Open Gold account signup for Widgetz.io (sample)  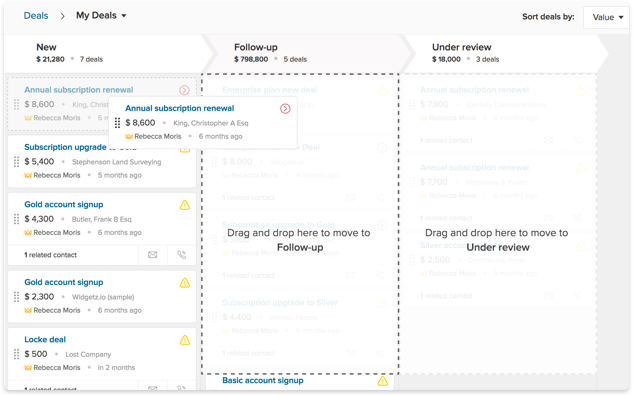pyautogui.click(x=64, y=282)
